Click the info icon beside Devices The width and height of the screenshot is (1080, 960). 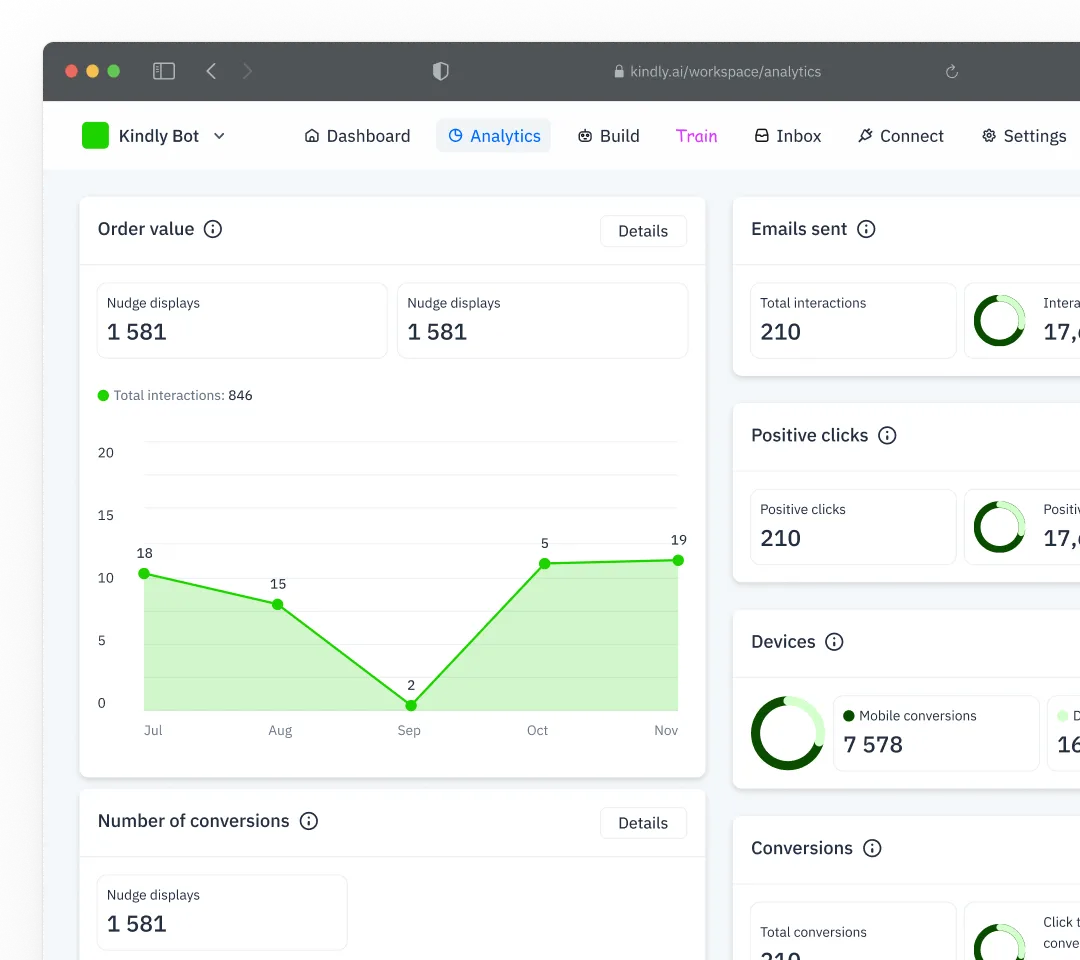click(x=835, y=642)
